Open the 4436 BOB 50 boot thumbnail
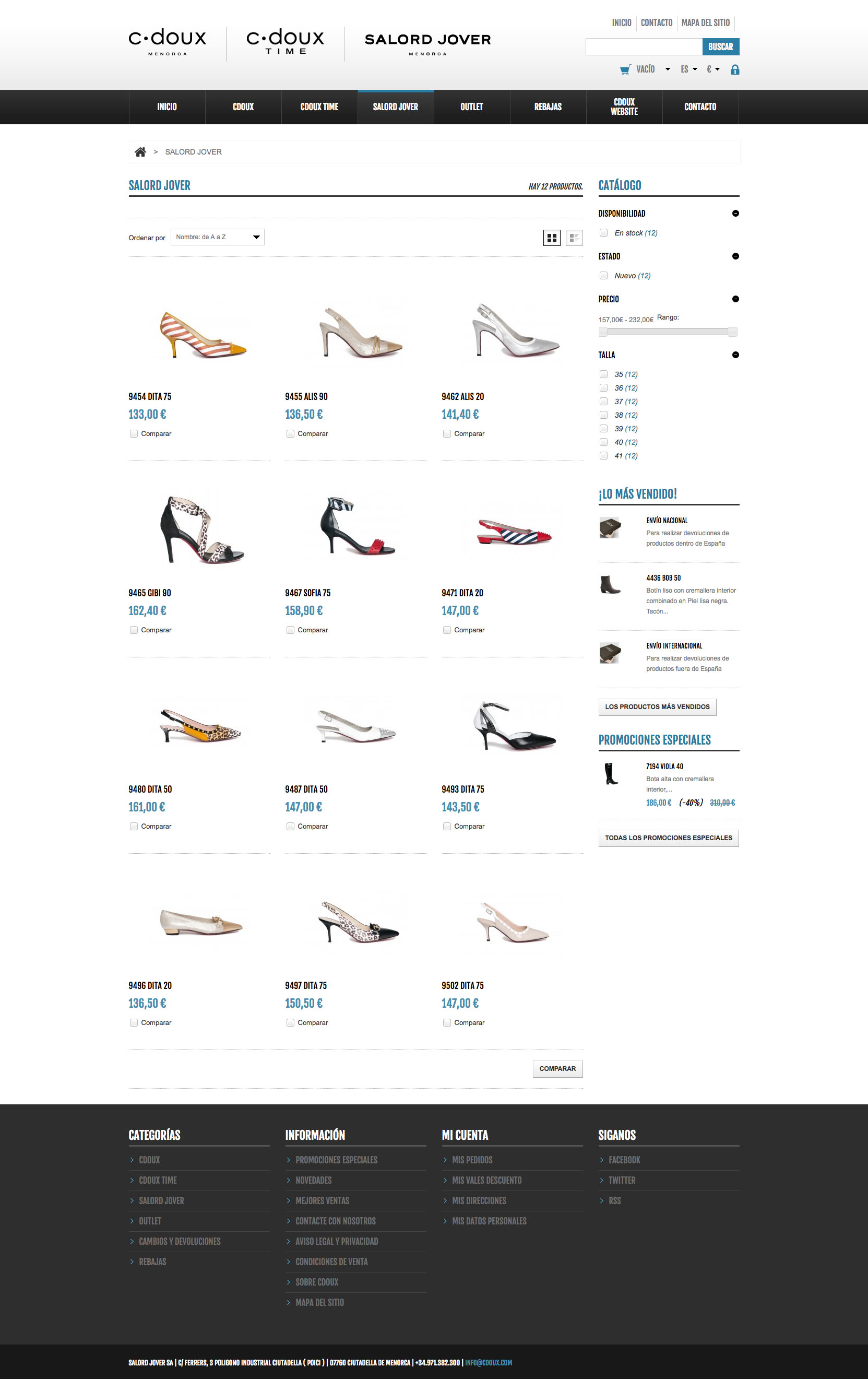868x1379 pixels. (610, 585)
